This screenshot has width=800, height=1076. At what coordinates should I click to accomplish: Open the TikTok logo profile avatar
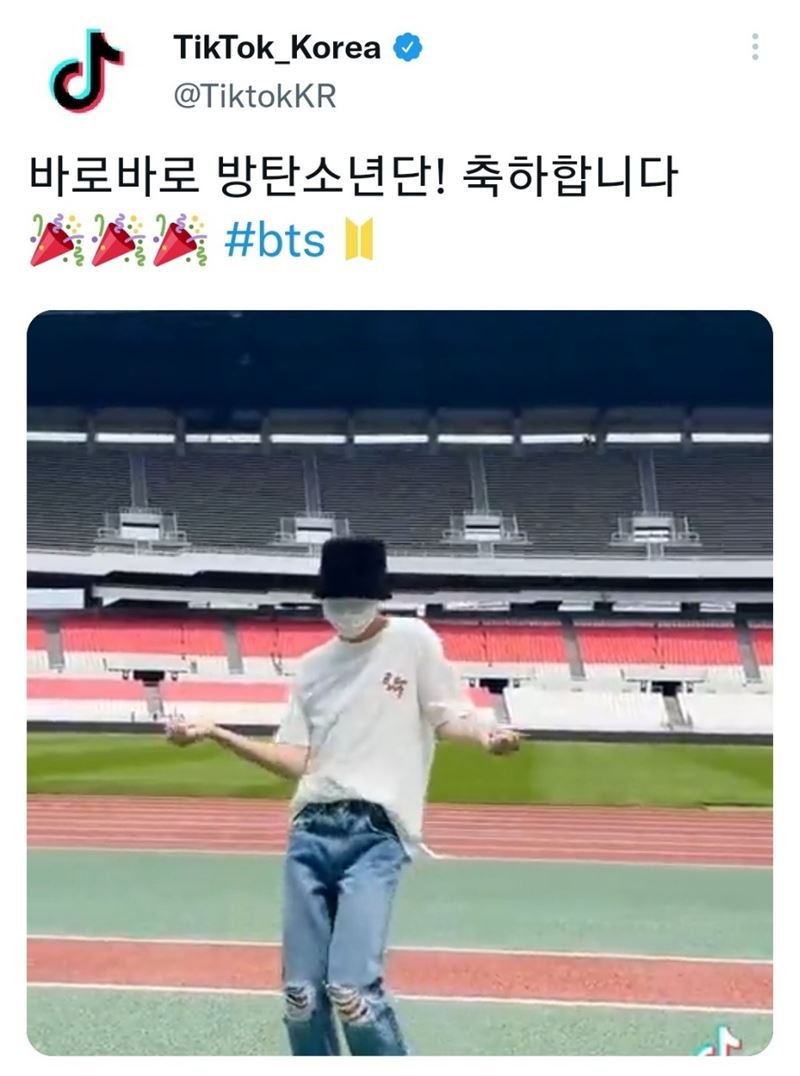click(x=86, y=71)
